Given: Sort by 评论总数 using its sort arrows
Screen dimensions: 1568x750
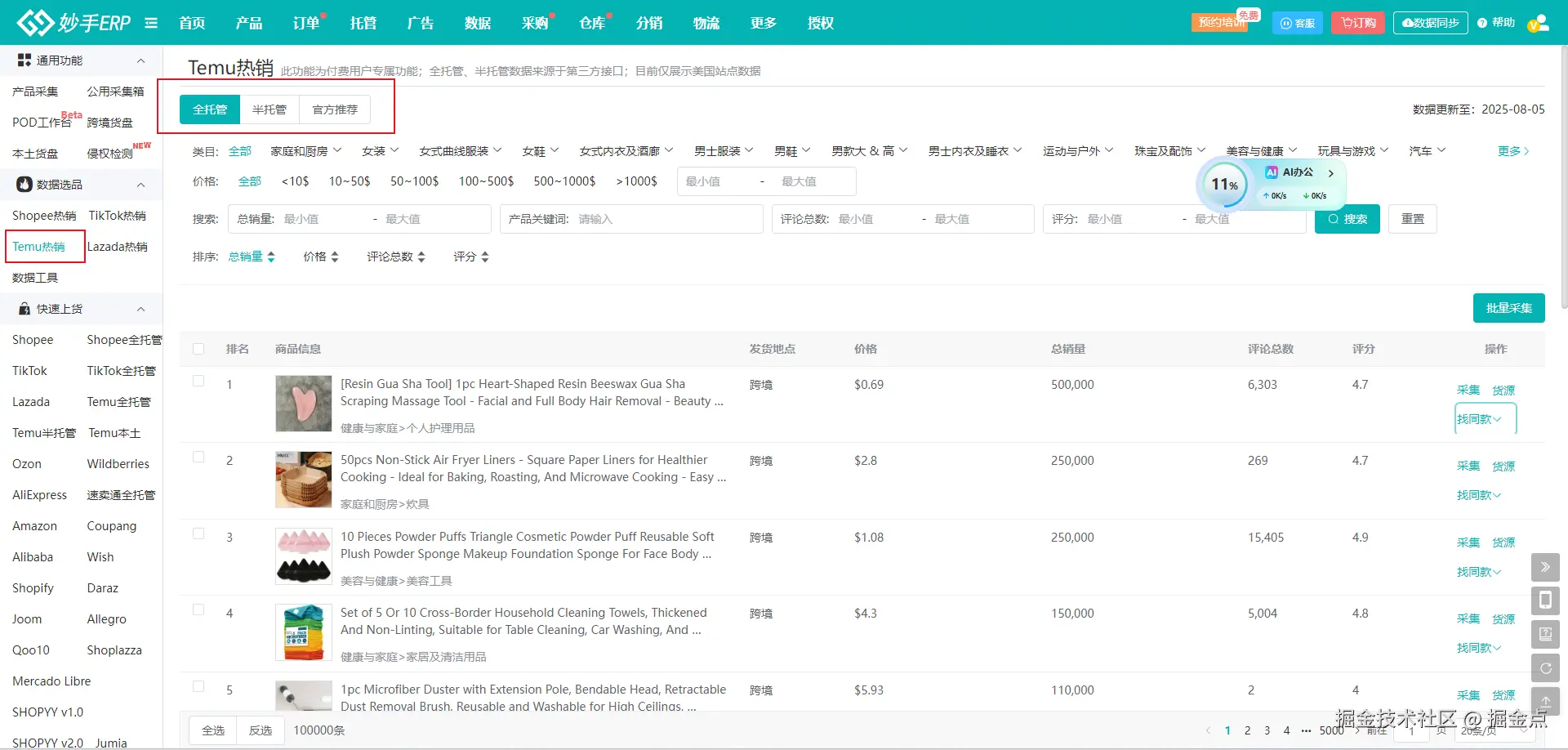Looking at the screenshot, I should 421,257.
